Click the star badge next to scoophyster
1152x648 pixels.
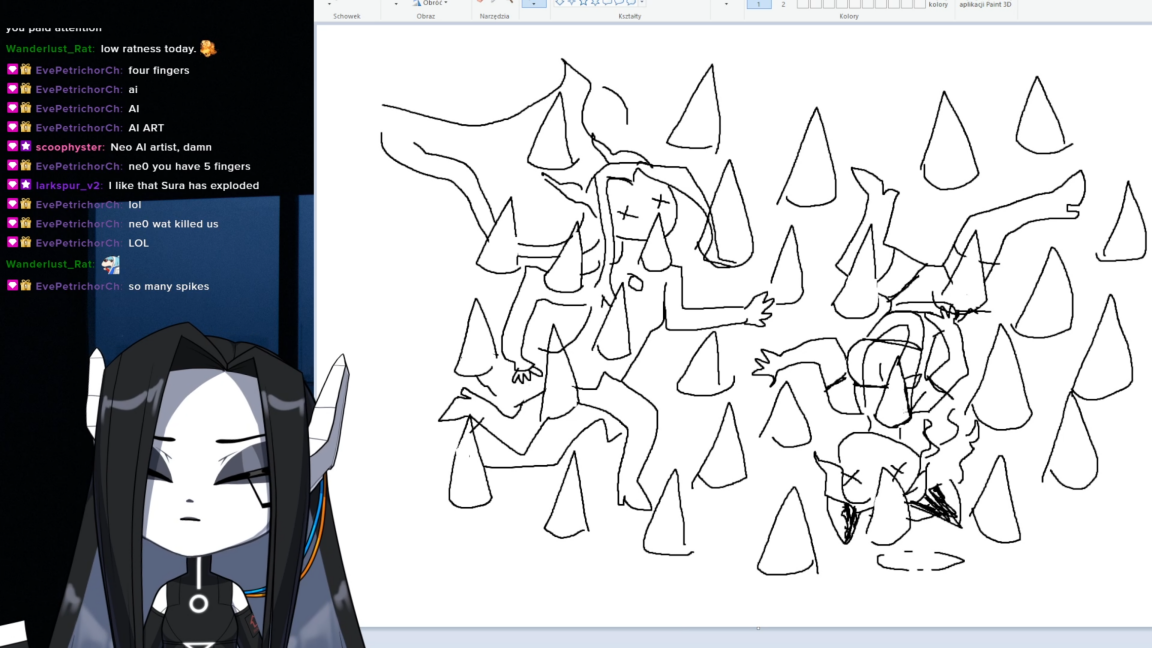(26, 146)
